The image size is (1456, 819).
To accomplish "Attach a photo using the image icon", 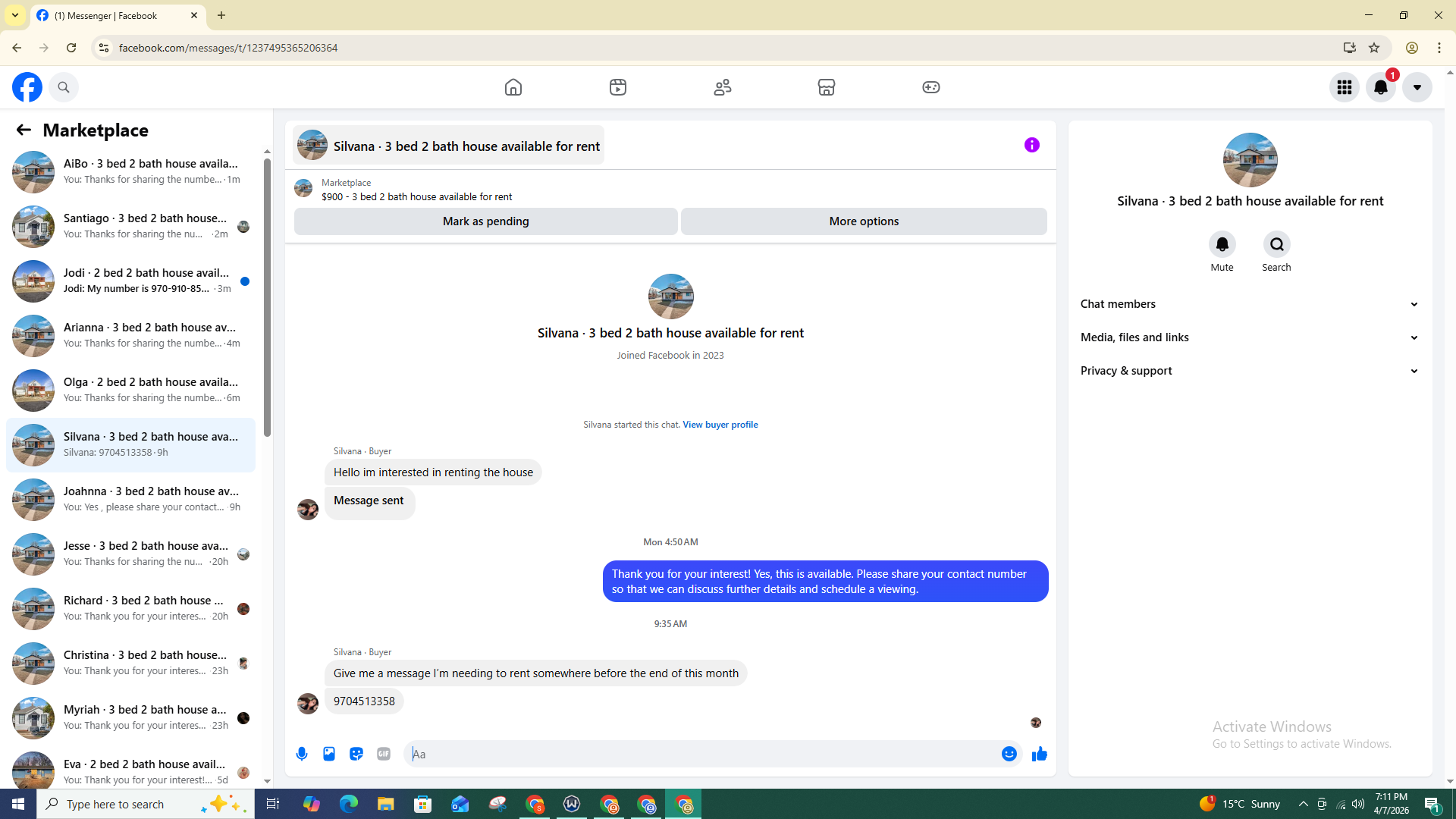I will click(x=329, y=754).
